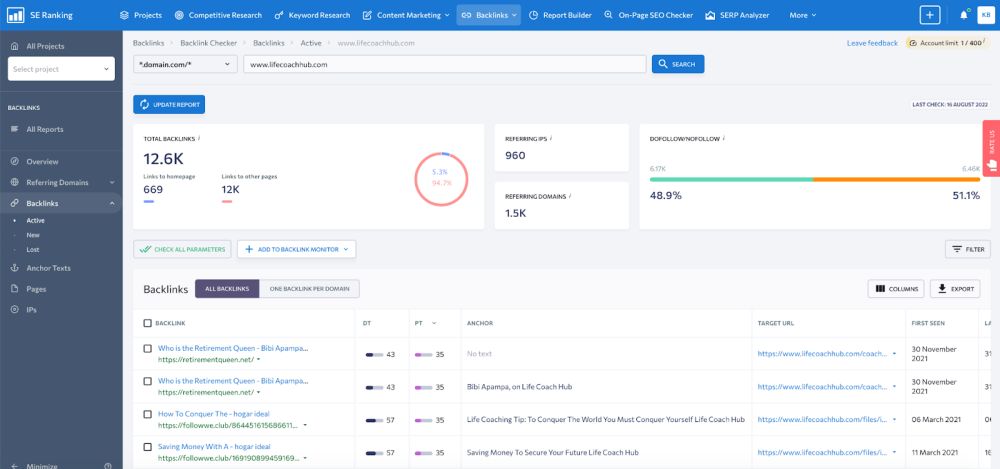Toggle the select-all Backlink header checkbox
Viewport: 1000px width, 469px height.
[147, 324]
